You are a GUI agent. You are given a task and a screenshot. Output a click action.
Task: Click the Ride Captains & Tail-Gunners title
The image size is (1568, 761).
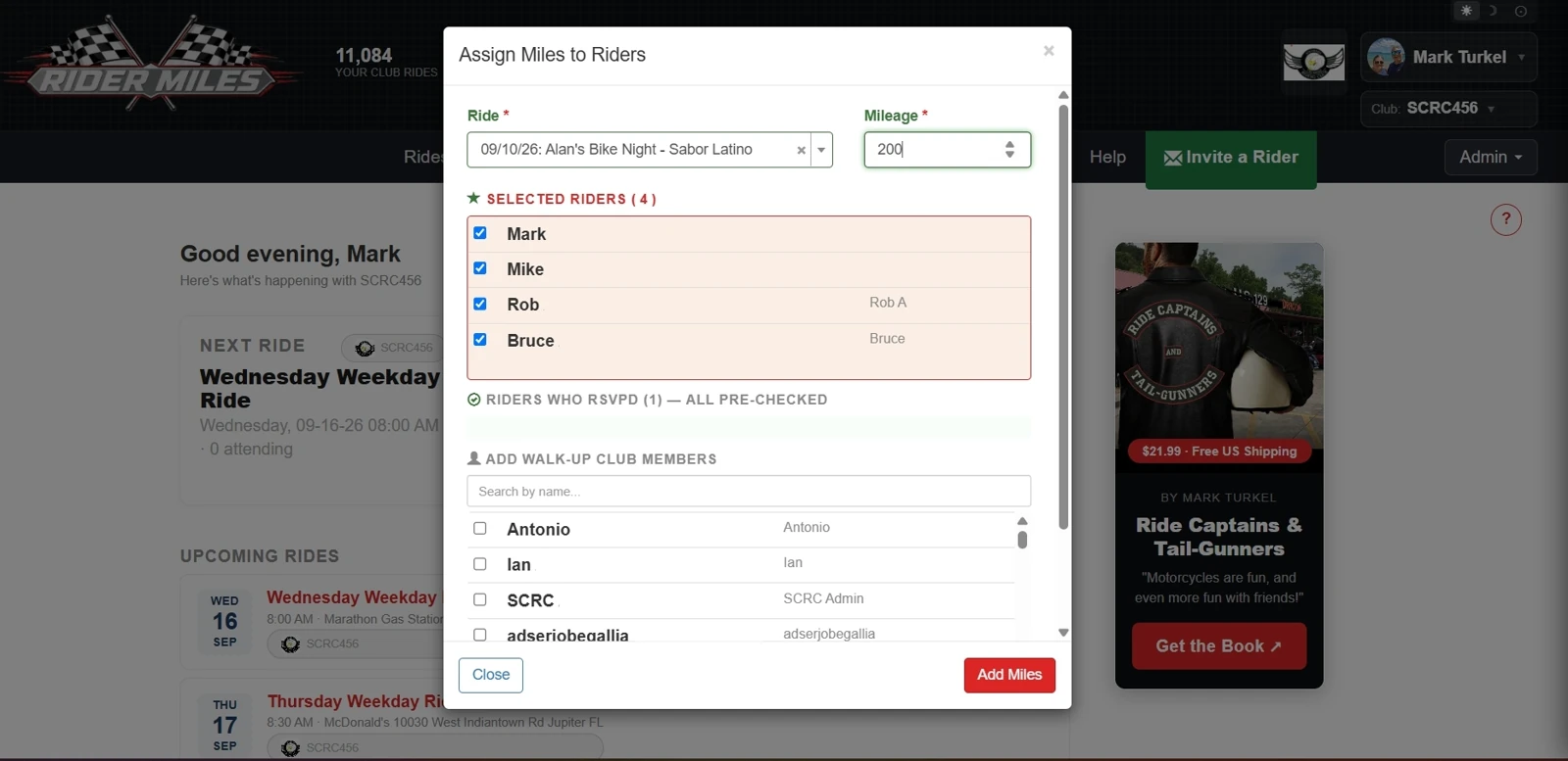click(x=1219, y=537)
